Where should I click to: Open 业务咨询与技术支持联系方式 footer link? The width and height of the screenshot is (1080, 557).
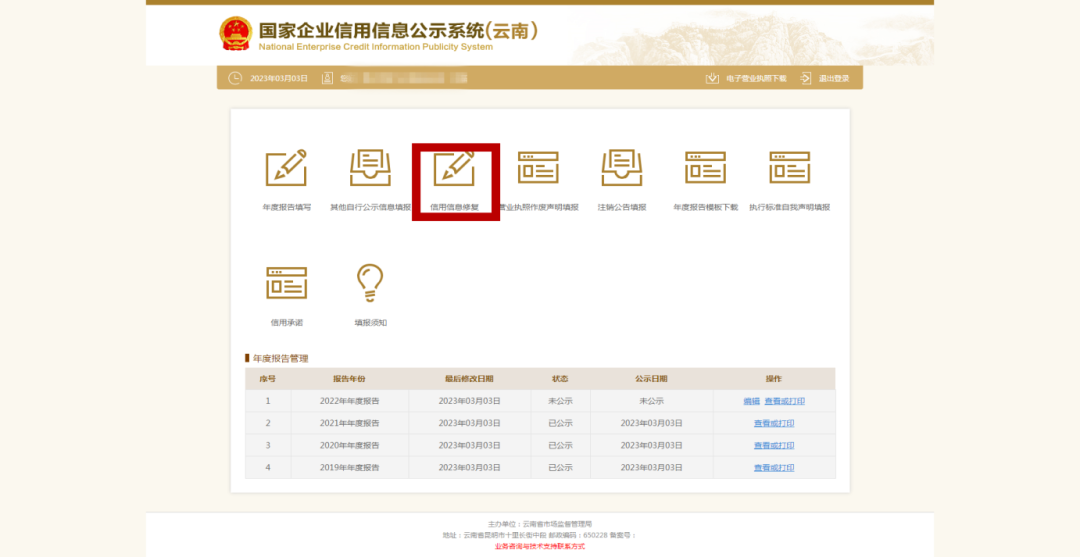(539, 546)
